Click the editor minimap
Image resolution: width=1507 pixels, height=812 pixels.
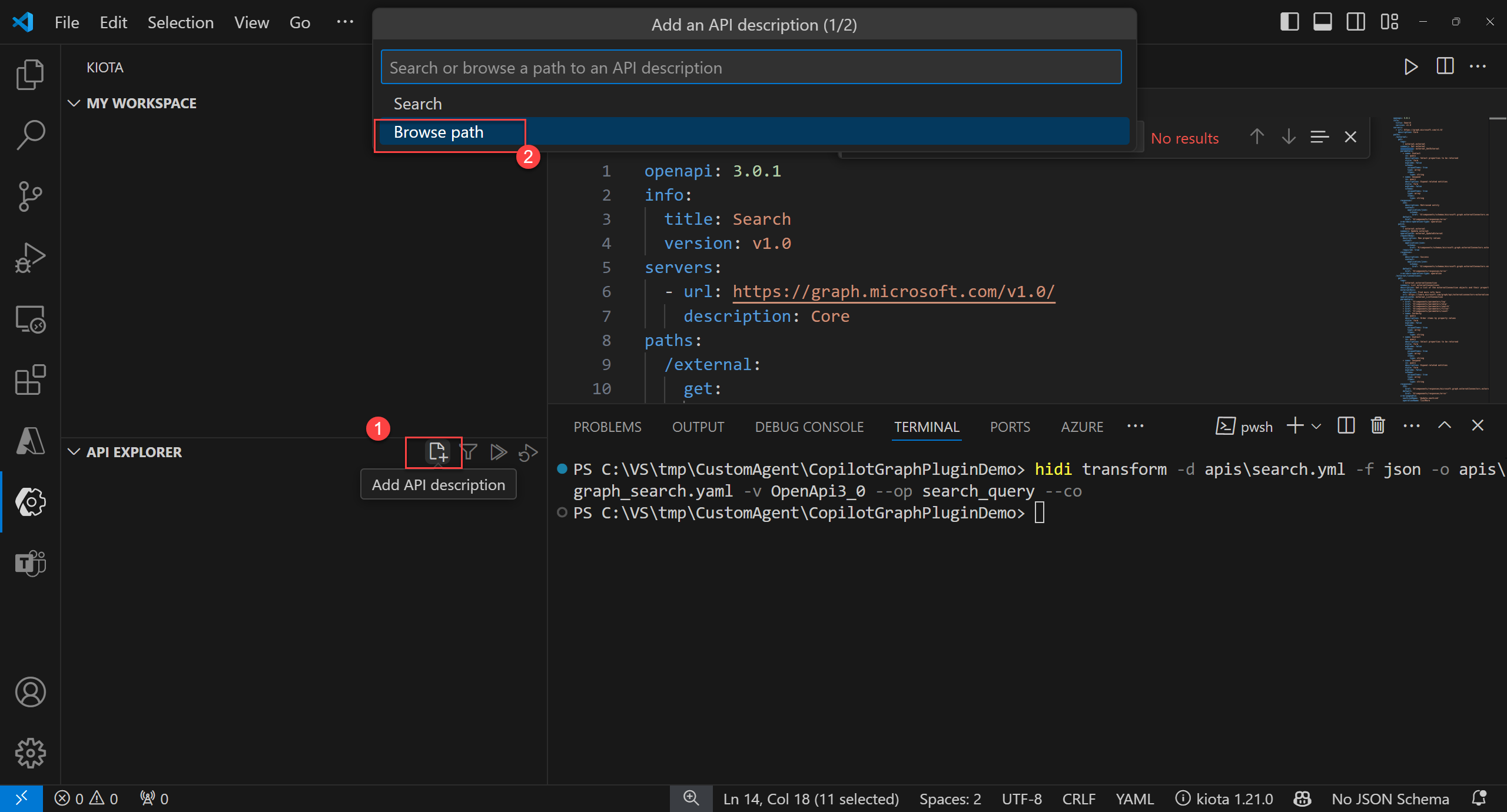[1441, 259]
